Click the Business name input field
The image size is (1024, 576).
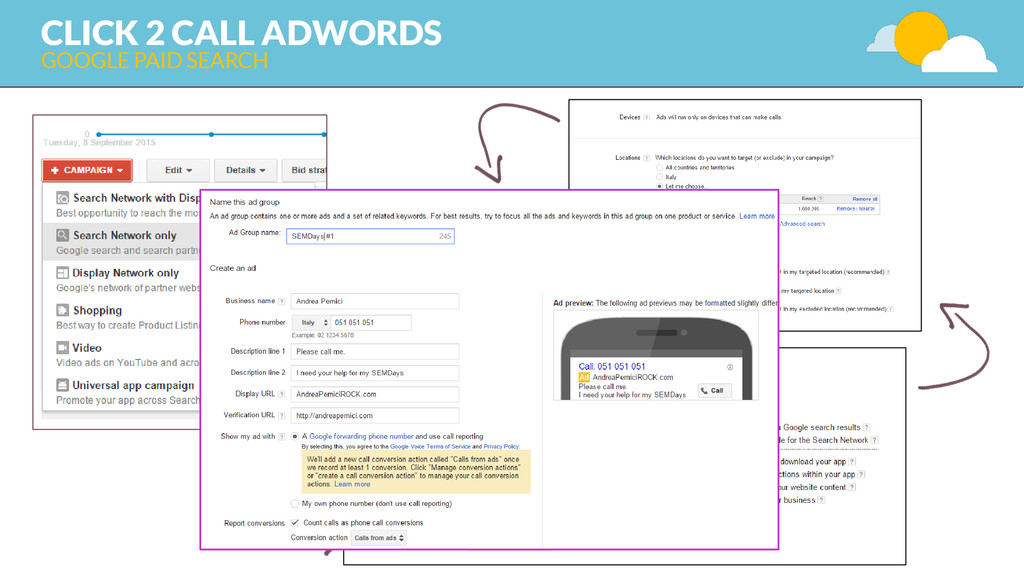tap(375, 301)
